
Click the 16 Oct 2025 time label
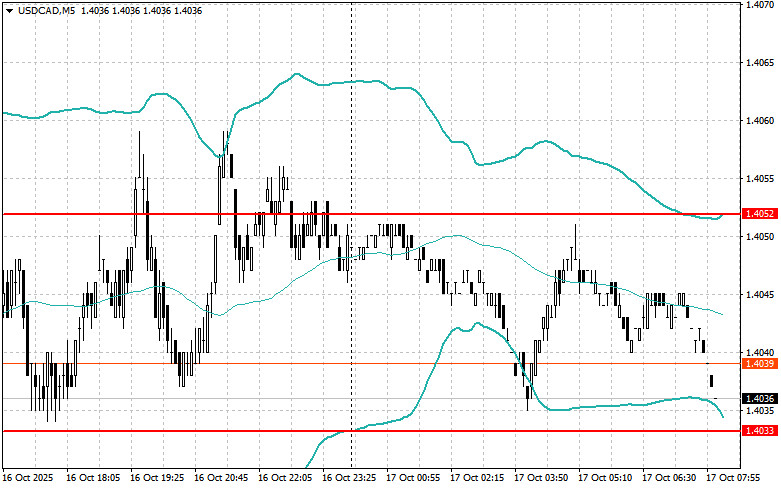point(28,478)
